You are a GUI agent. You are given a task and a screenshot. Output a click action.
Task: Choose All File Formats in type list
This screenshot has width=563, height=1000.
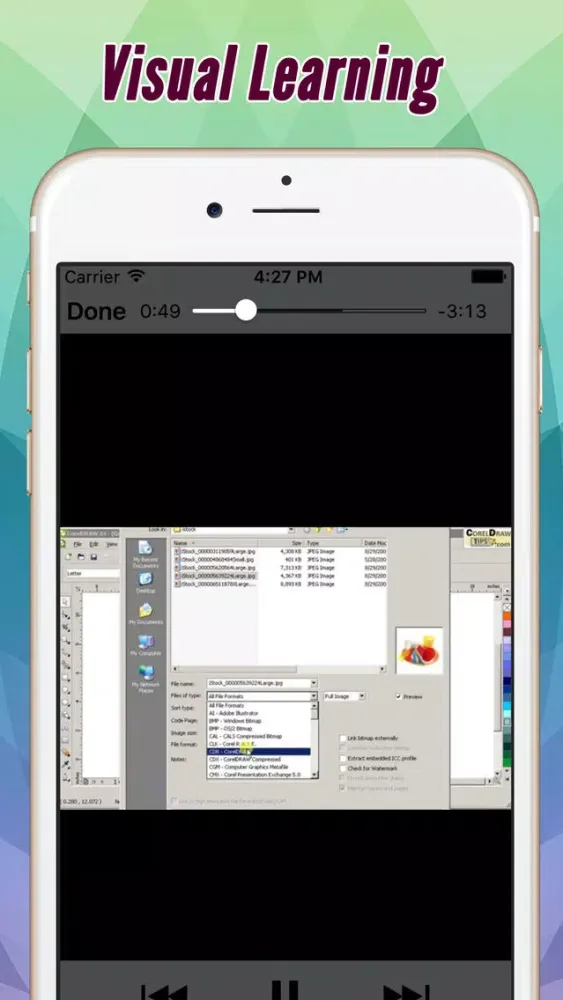tap(259, 706)
